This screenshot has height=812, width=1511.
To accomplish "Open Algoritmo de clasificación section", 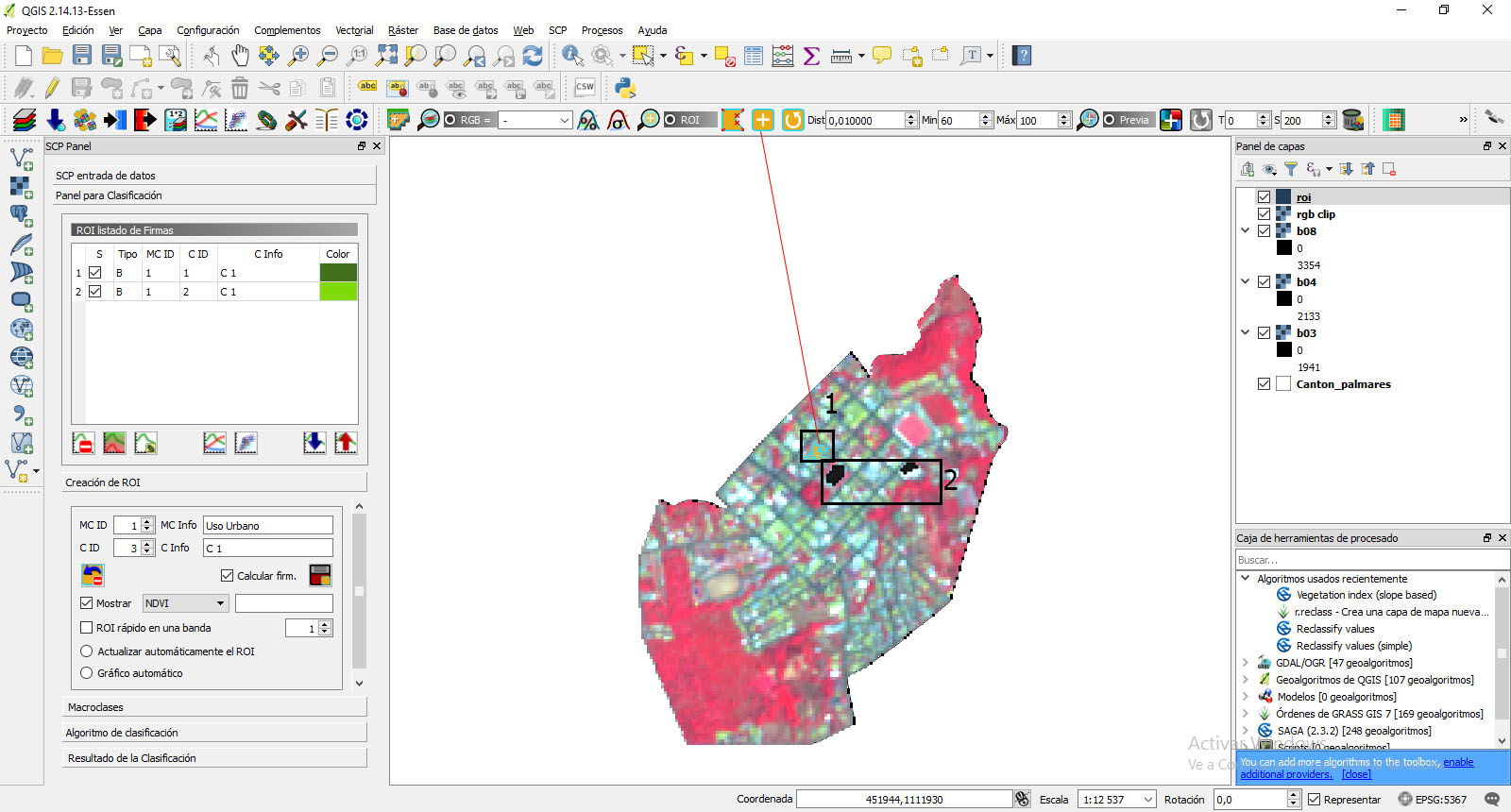I will click(x=213, y=732).
